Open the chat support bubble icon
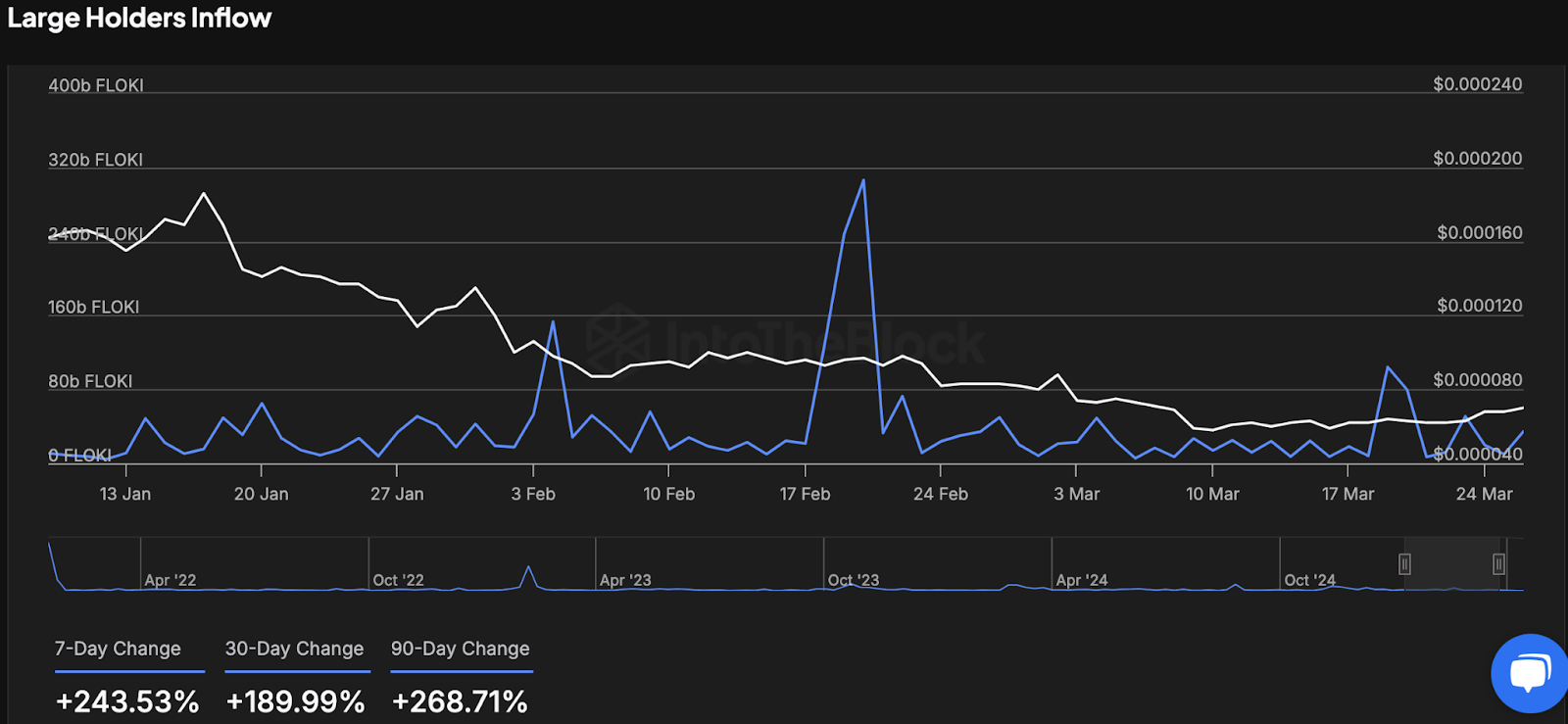 [x=1530, y=674]
